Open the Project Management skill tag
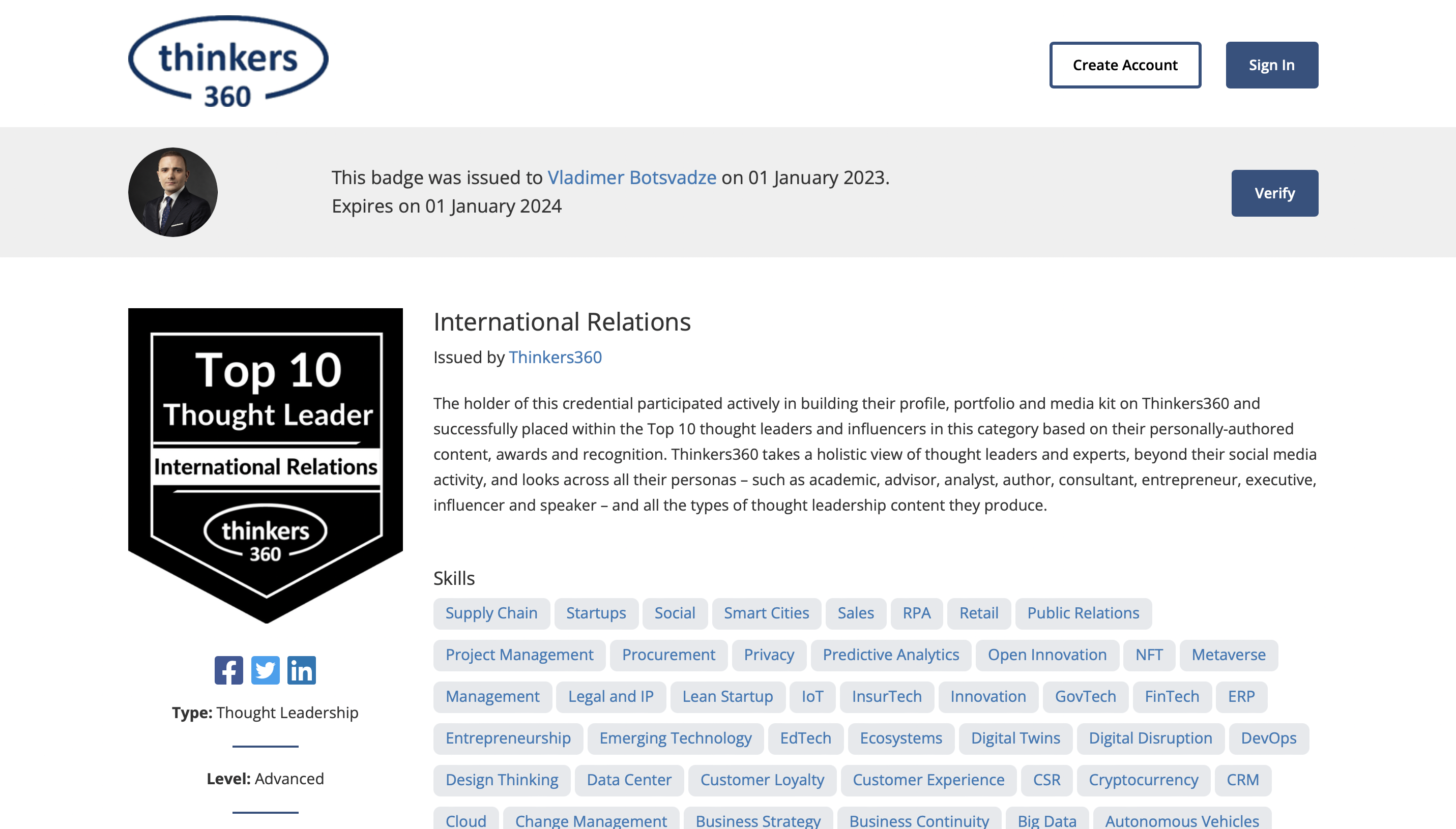The width and height of the screenshot is (1456, 829). coord(519,655)
